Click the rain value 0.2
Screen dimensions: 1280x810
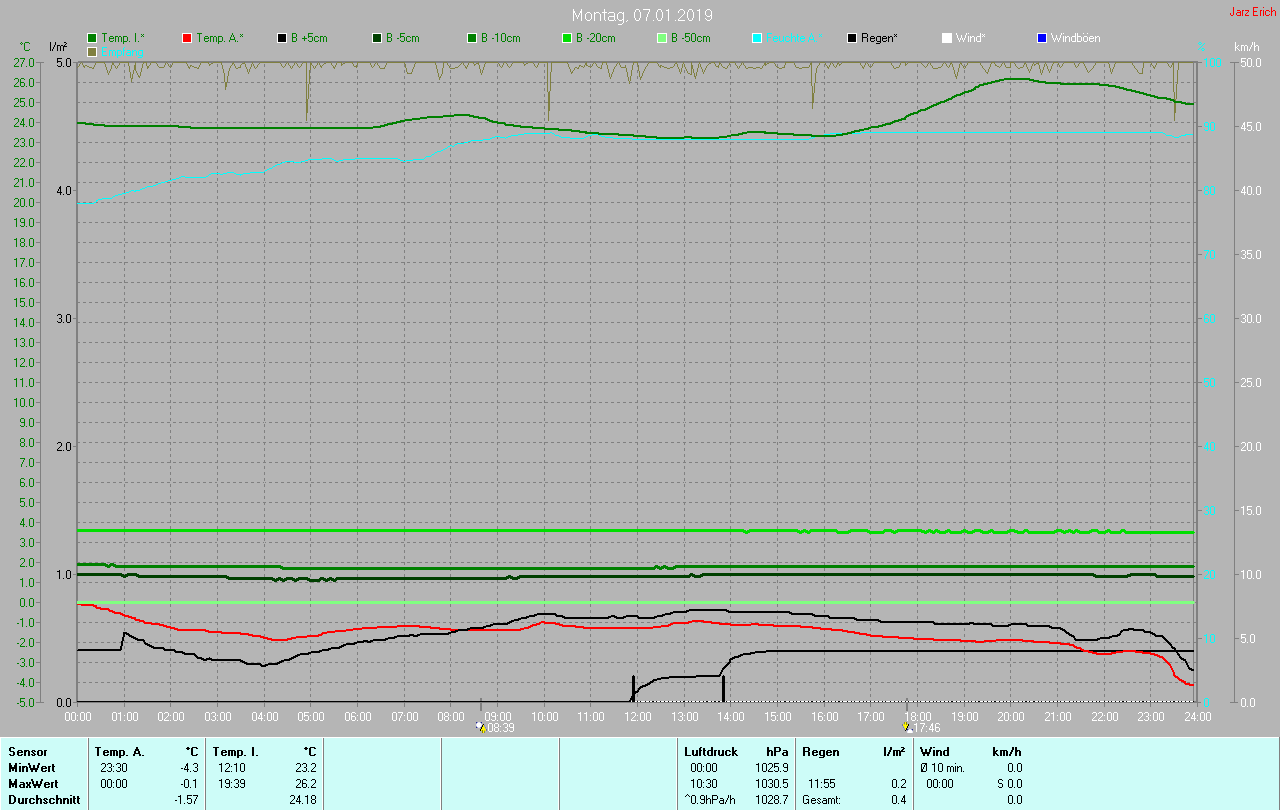(898, 783)
